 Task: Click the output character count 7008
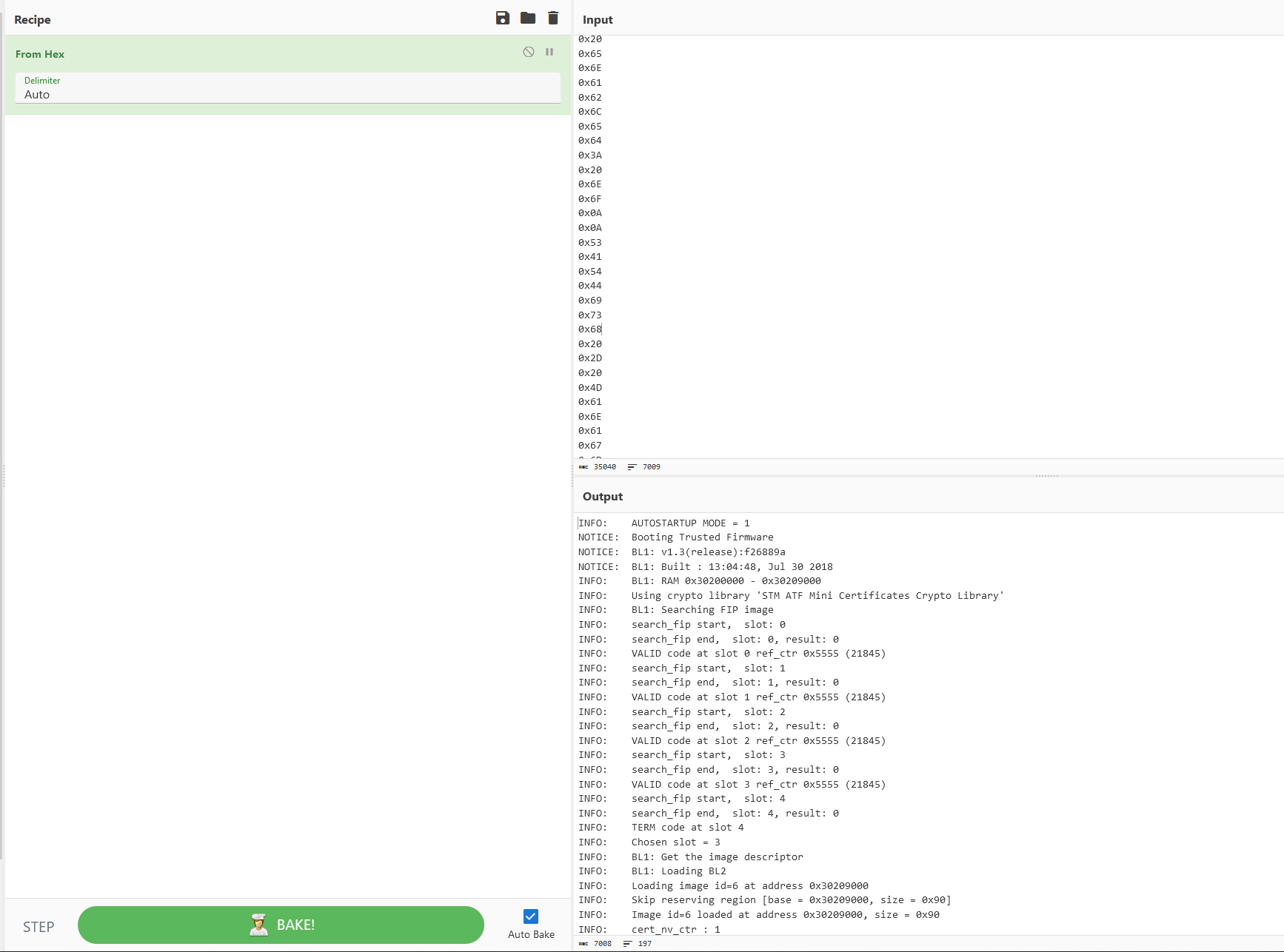point(595,944)
